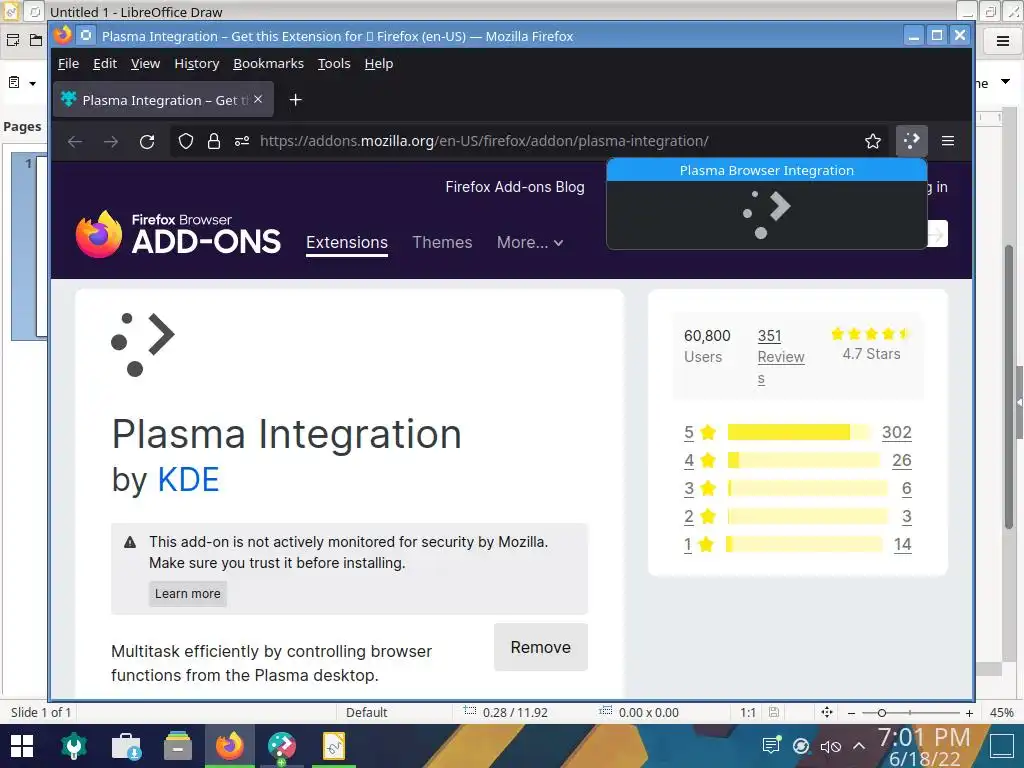1024x768 pixels.
Task: Click the Draw zoom slider handle
Action: tap(881, 713)
